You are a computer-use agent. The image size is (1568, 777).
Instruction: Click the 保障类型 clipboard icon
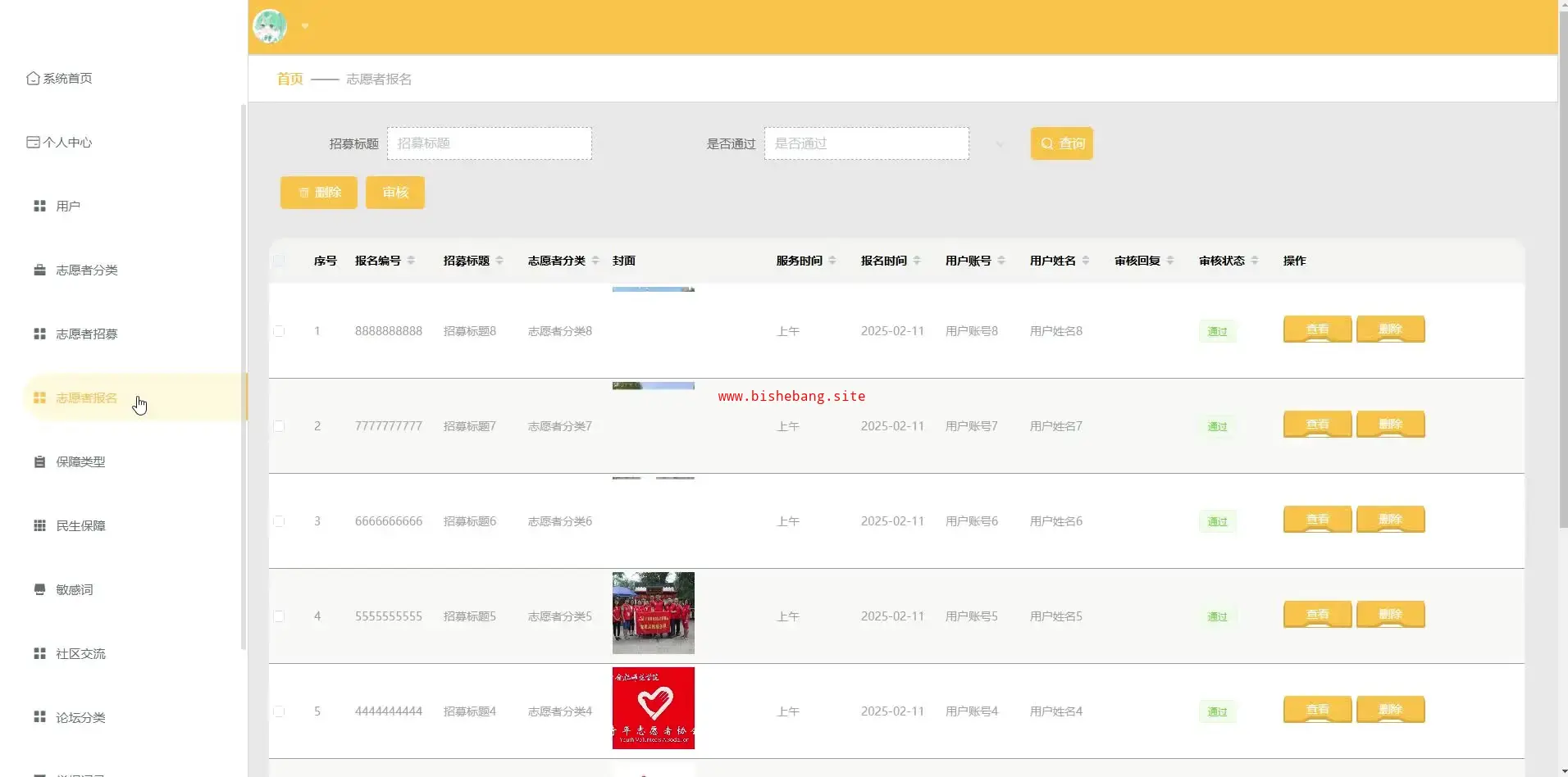39,462
